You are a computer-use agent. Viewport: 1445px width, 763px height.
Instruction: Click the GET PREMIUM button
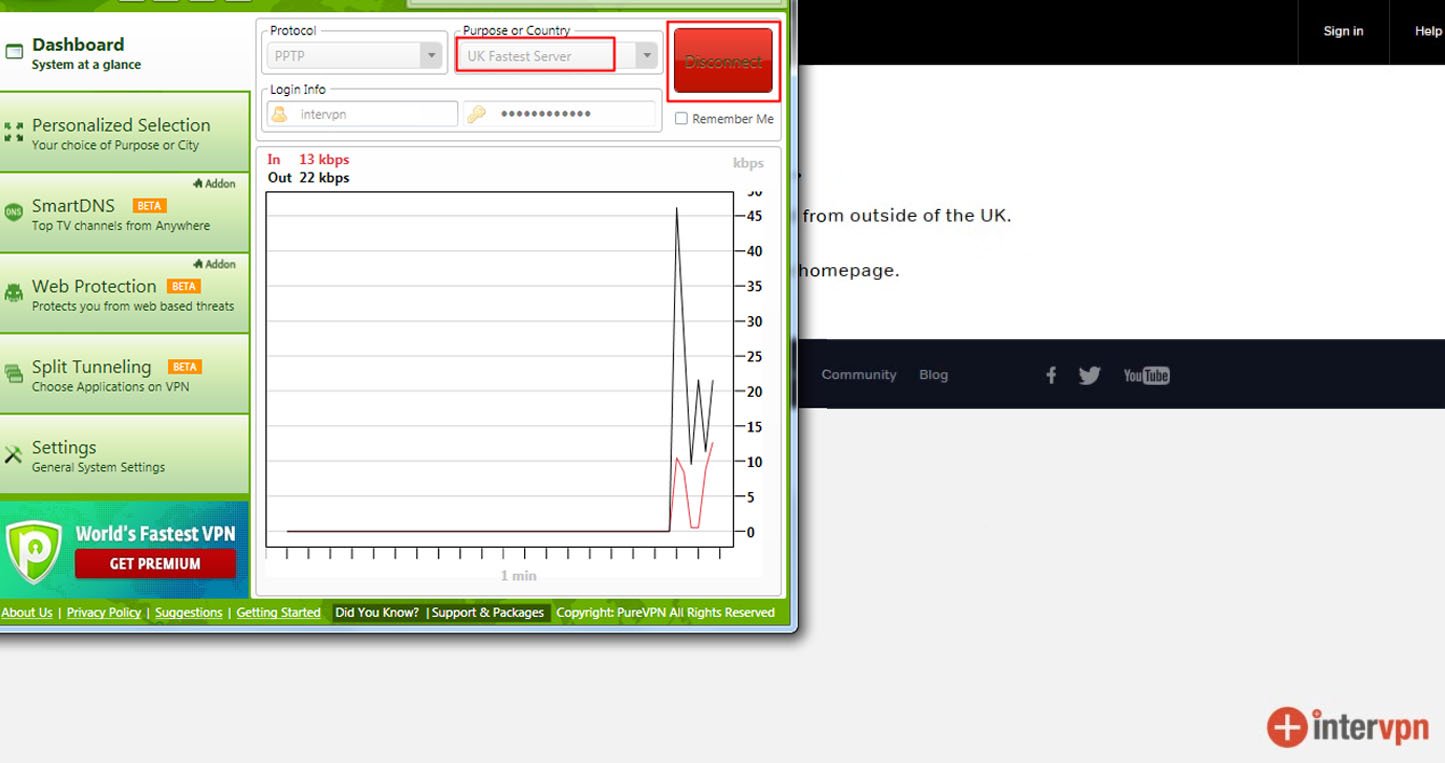155,563
